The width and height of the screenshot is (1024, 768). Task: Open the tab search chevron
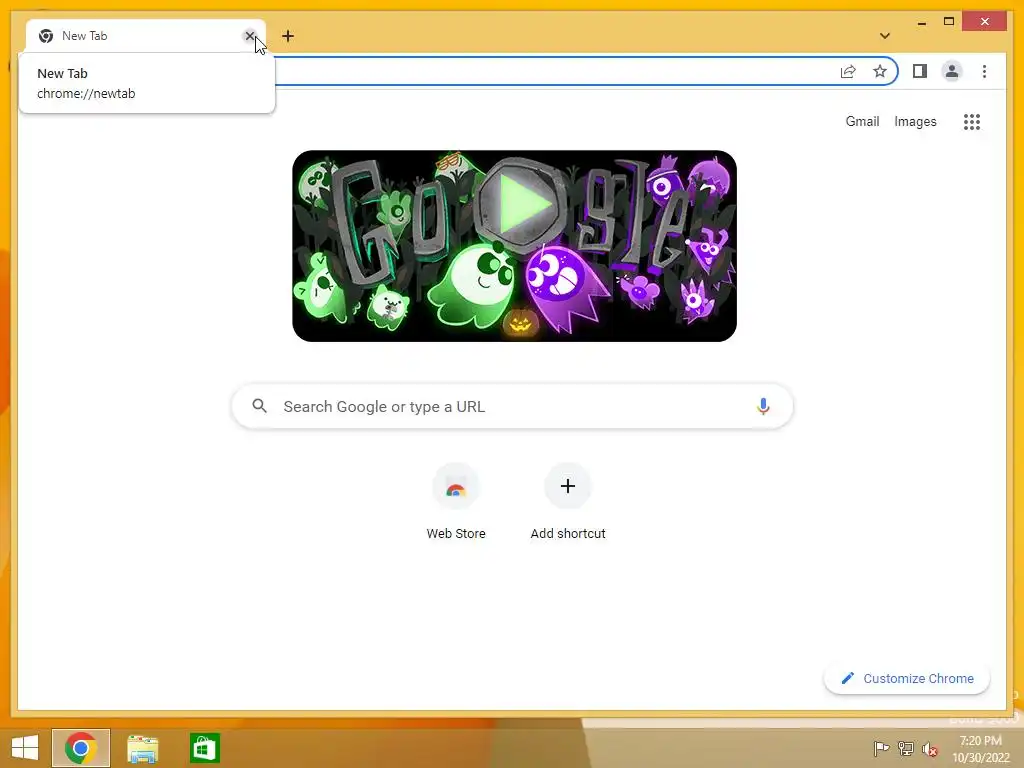[885, 36]
